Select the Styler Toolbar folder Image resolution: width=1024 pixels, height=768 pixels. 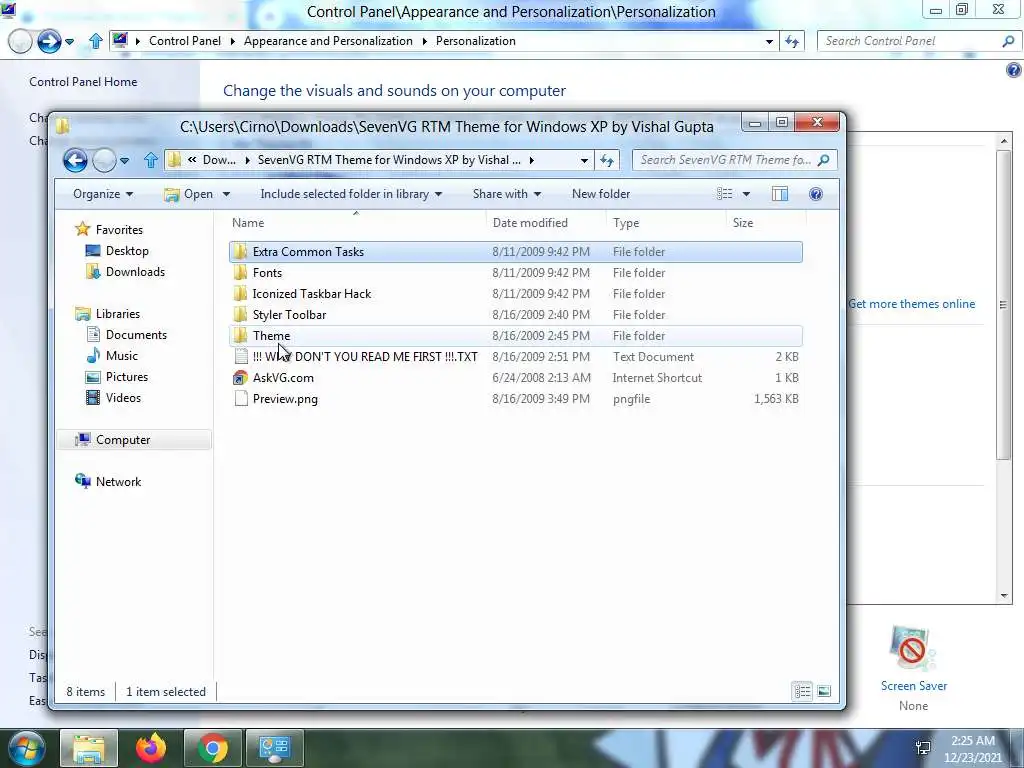pos(516,315)
